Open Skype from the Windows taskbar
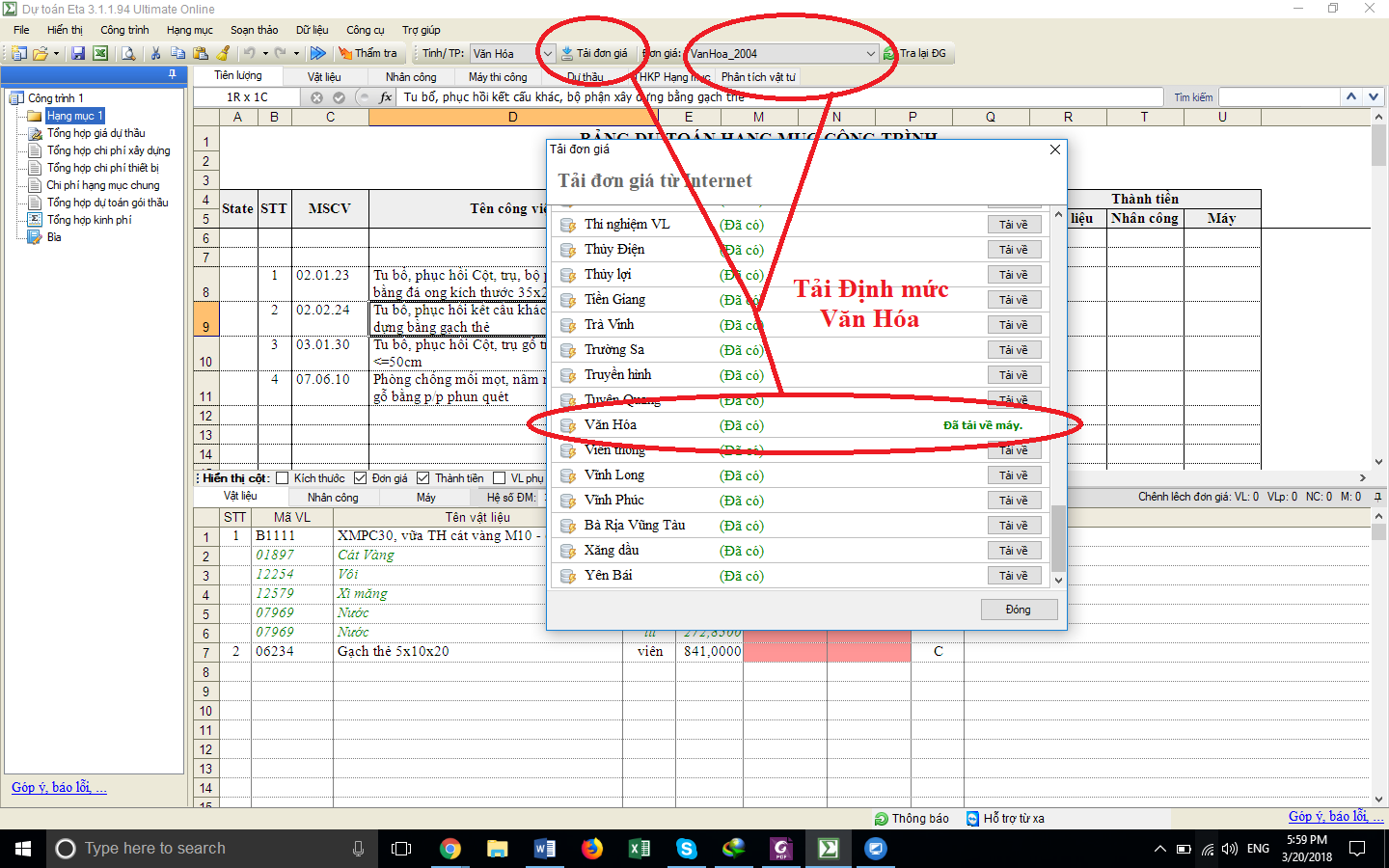This screenshot has height=868, width=1389. tap(686, 849)
